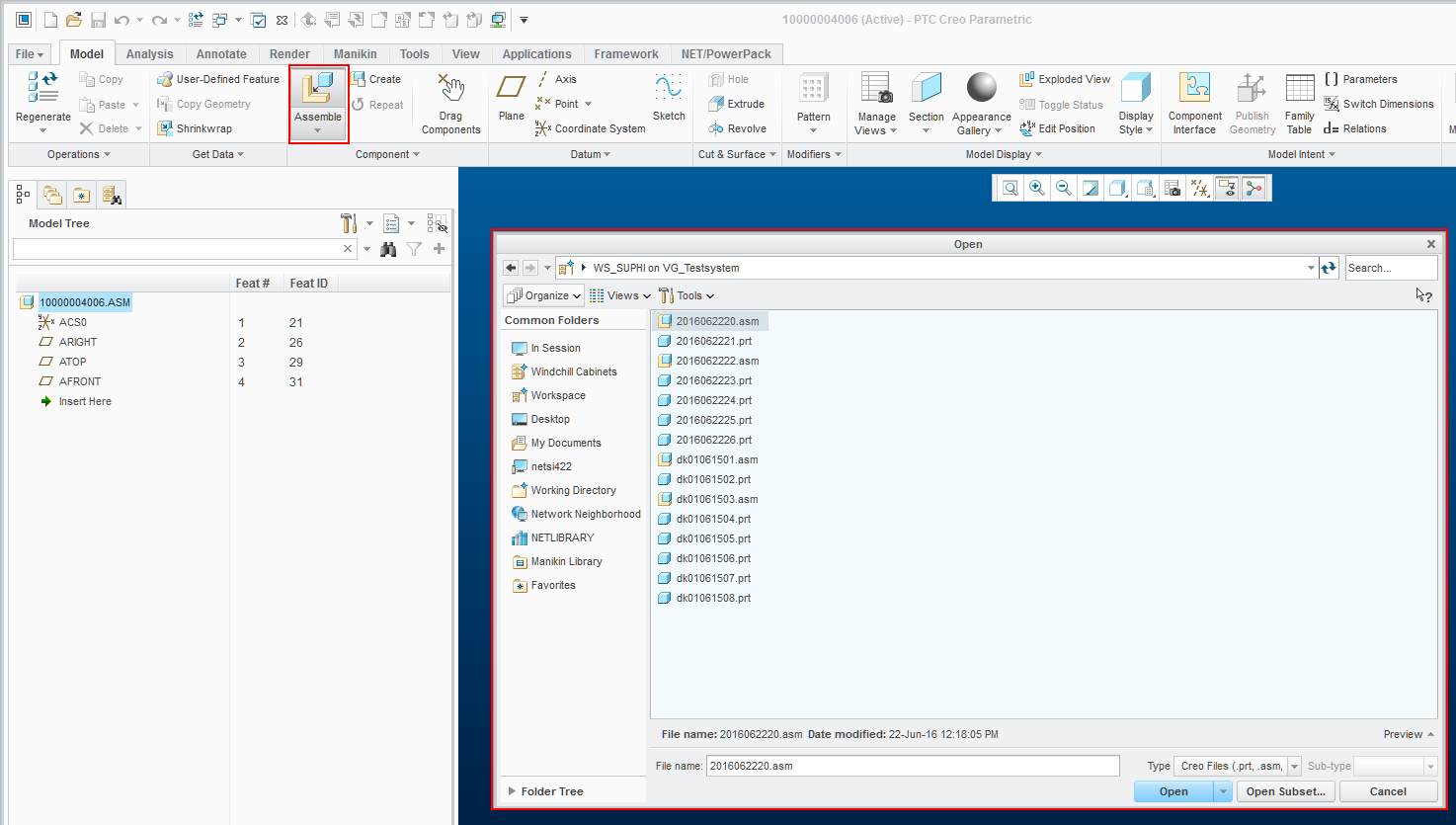Click the Plane datum icon
The width and height of the screenshot is (1456, 825).
[511, 97]
